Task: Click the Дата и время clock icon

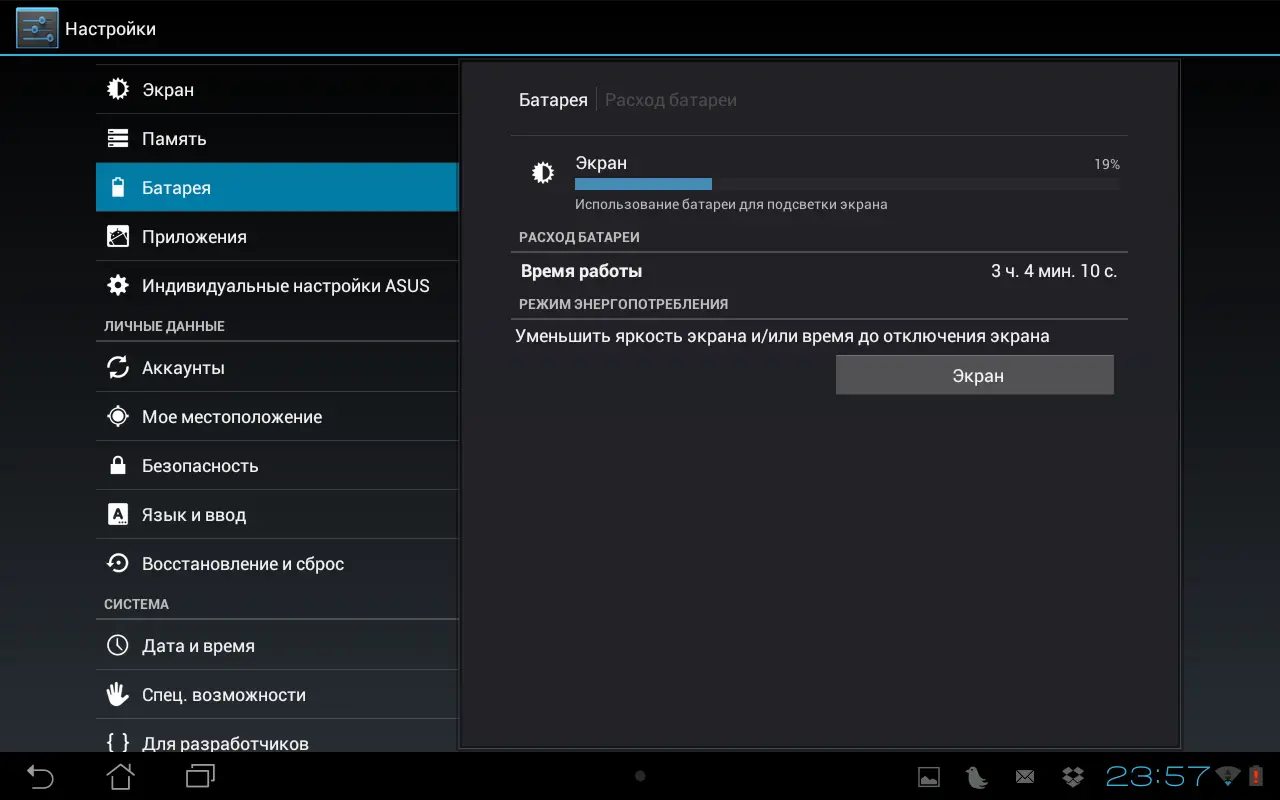Action: (118, 645)
